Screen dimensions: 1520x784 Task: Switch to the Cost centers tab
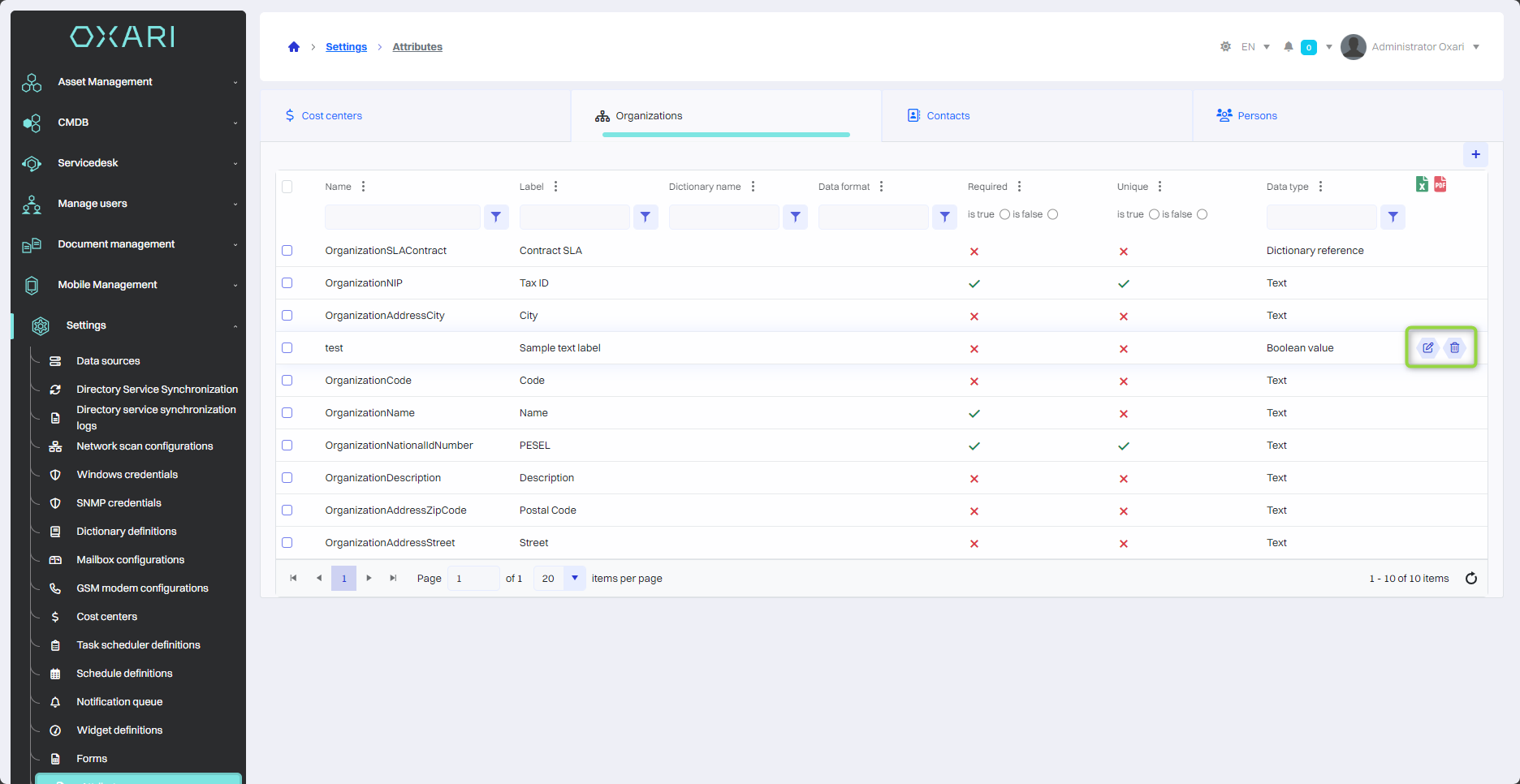[x=331, y=116]
